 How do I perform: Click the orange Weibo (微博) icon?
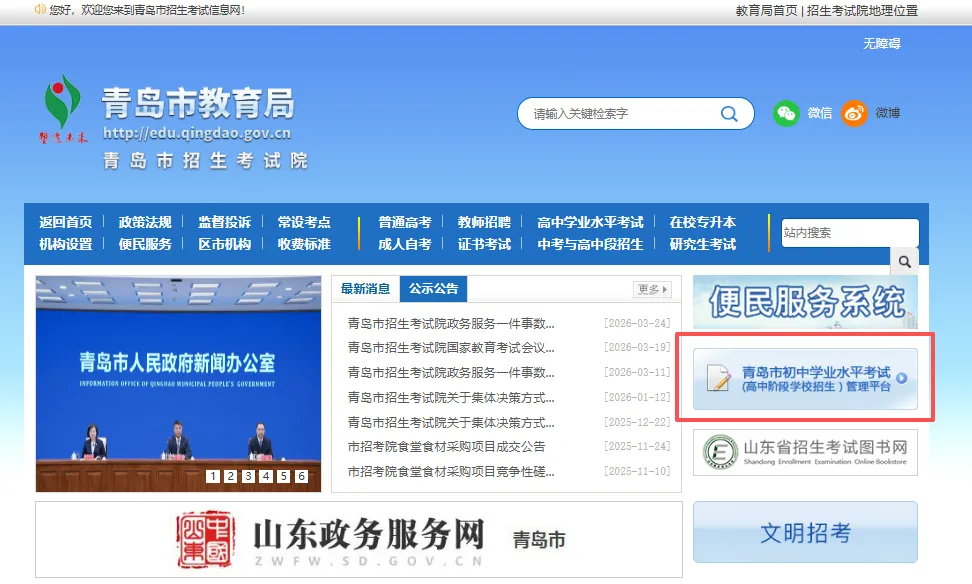click(854, 114)
